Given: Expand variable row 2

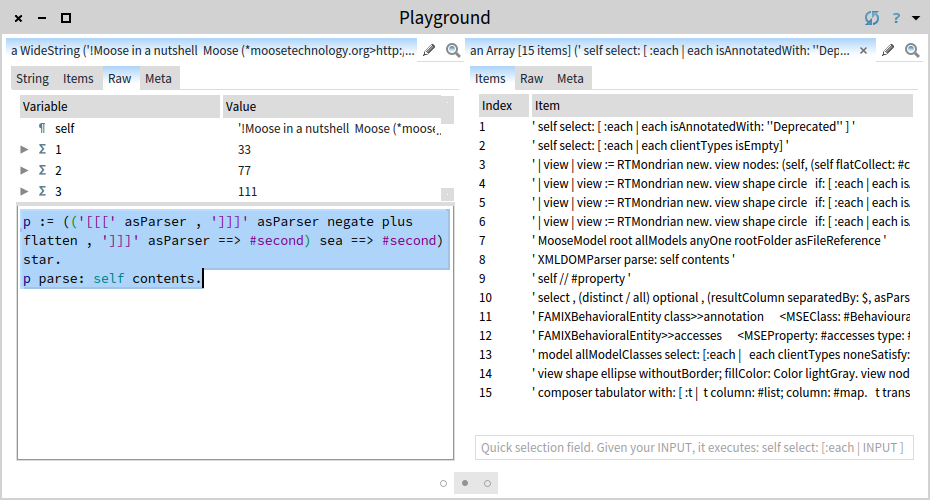Looking at the screenshot, I should pyautogui.click(x=24, y=170).
